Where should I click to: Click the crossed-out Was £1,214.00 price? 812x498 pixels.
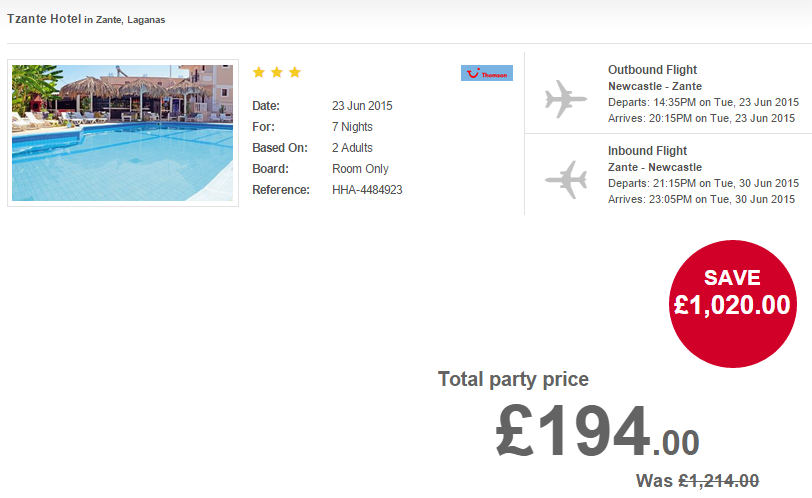click(x=698, y=481)
